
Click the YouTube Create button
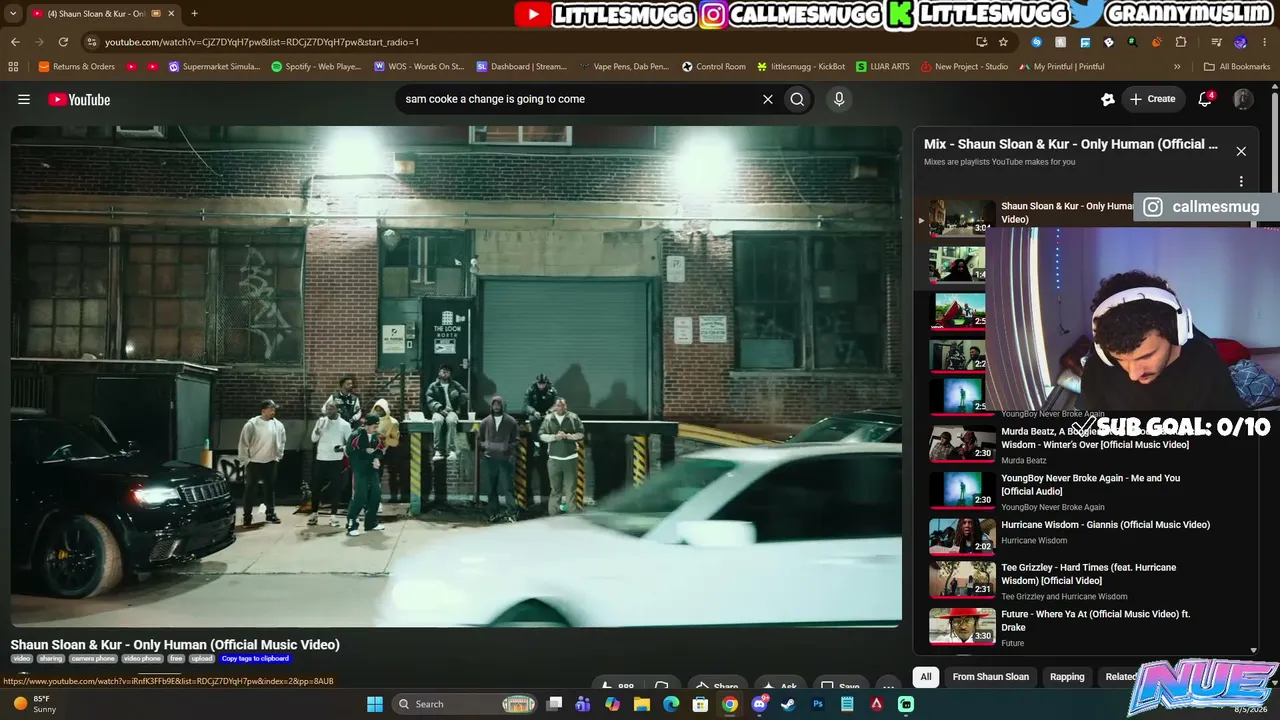coord(1152,99)
